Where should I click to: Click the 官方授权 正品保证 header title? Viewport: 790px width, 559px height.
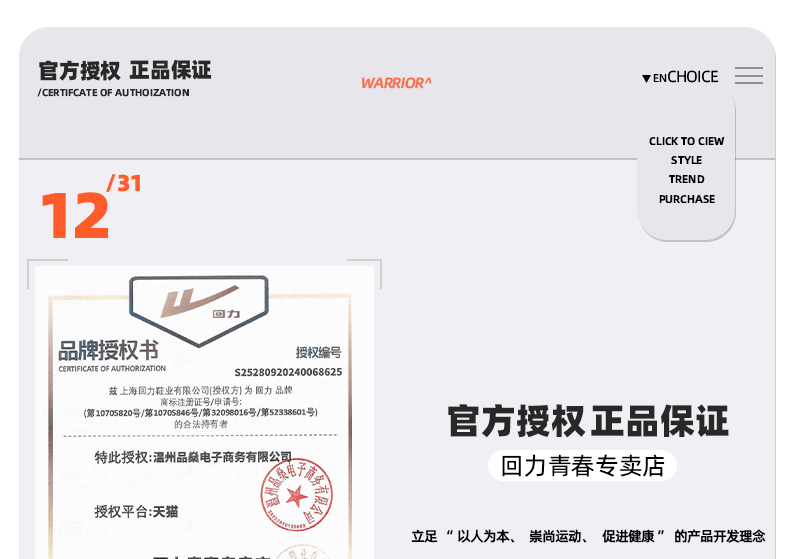pos(125,71)
